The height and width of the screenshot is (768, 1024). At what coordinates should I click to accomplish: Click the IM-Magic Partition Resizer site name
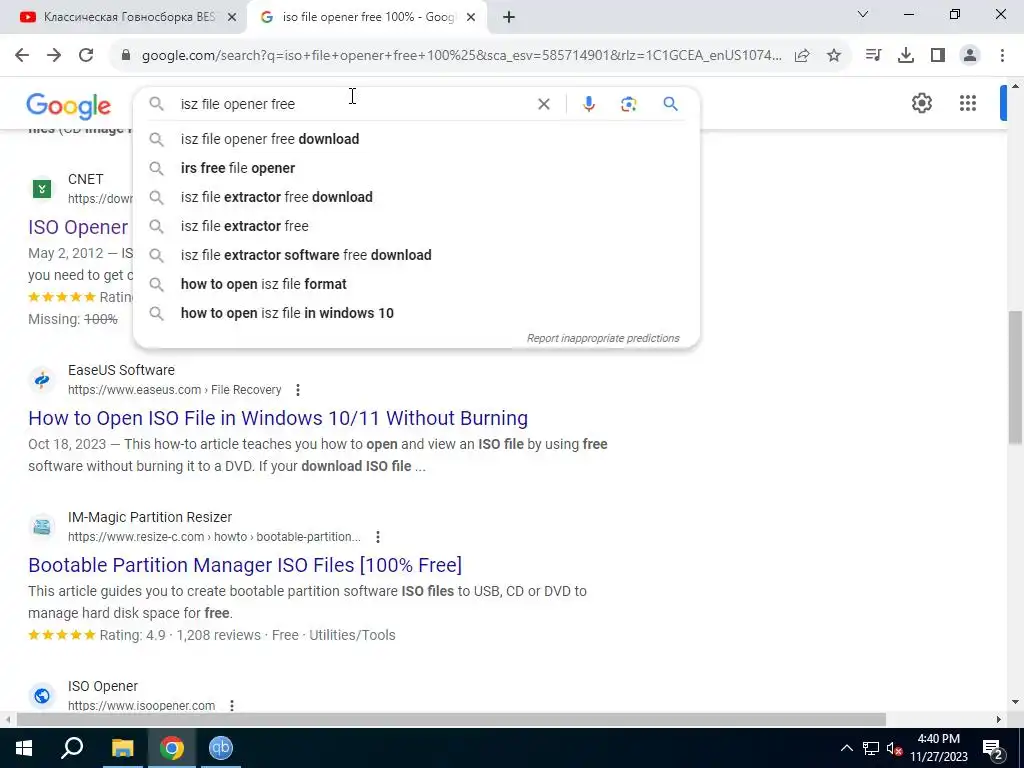150,517
